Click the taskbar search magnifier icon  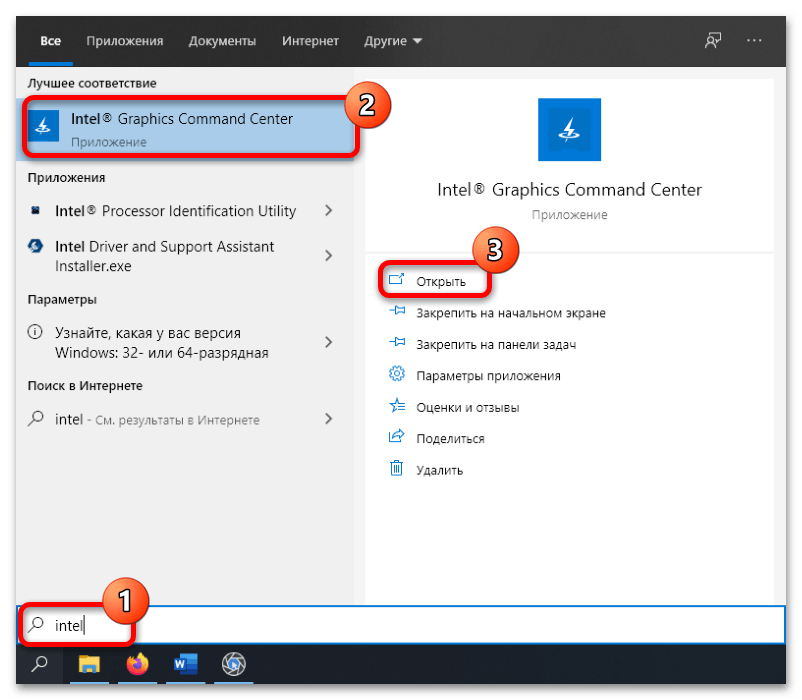click(40, 663)
